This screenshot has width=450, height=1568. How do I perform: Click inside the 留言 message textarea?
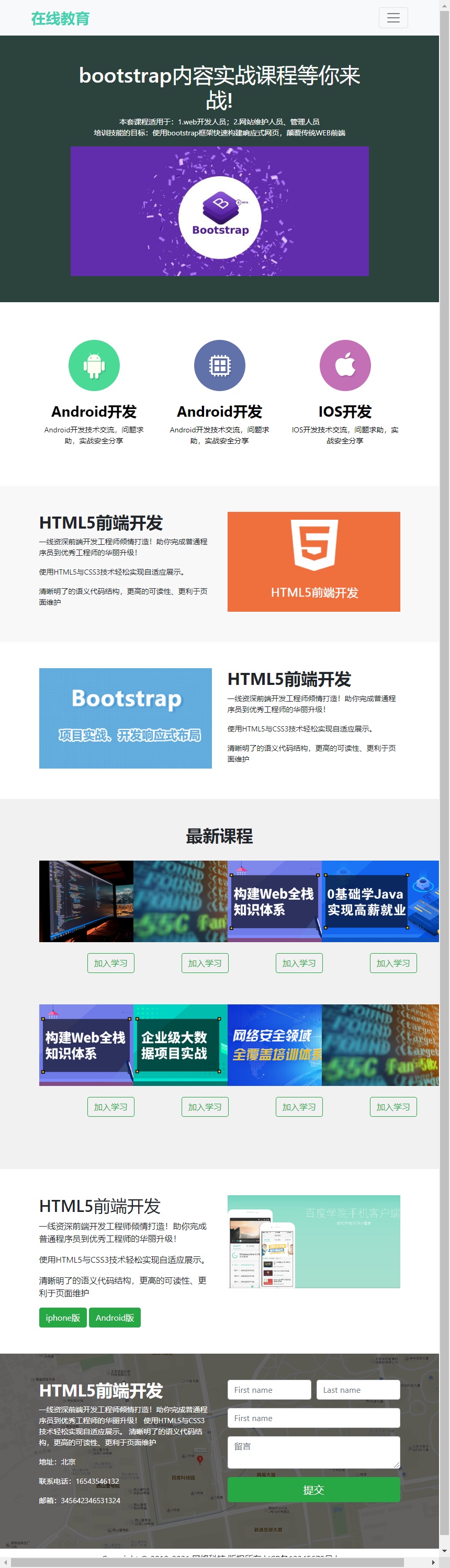[313, 1452]
